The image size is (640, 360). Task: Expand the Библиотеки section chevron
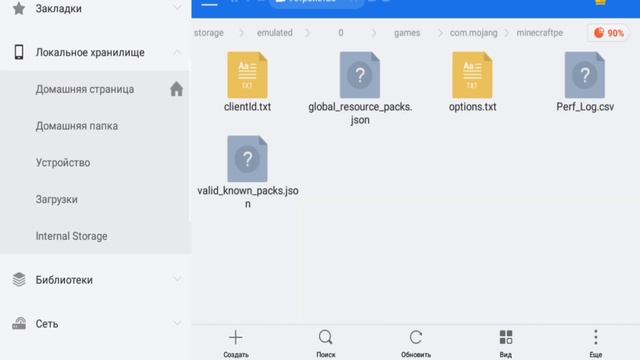pos(177,279)
